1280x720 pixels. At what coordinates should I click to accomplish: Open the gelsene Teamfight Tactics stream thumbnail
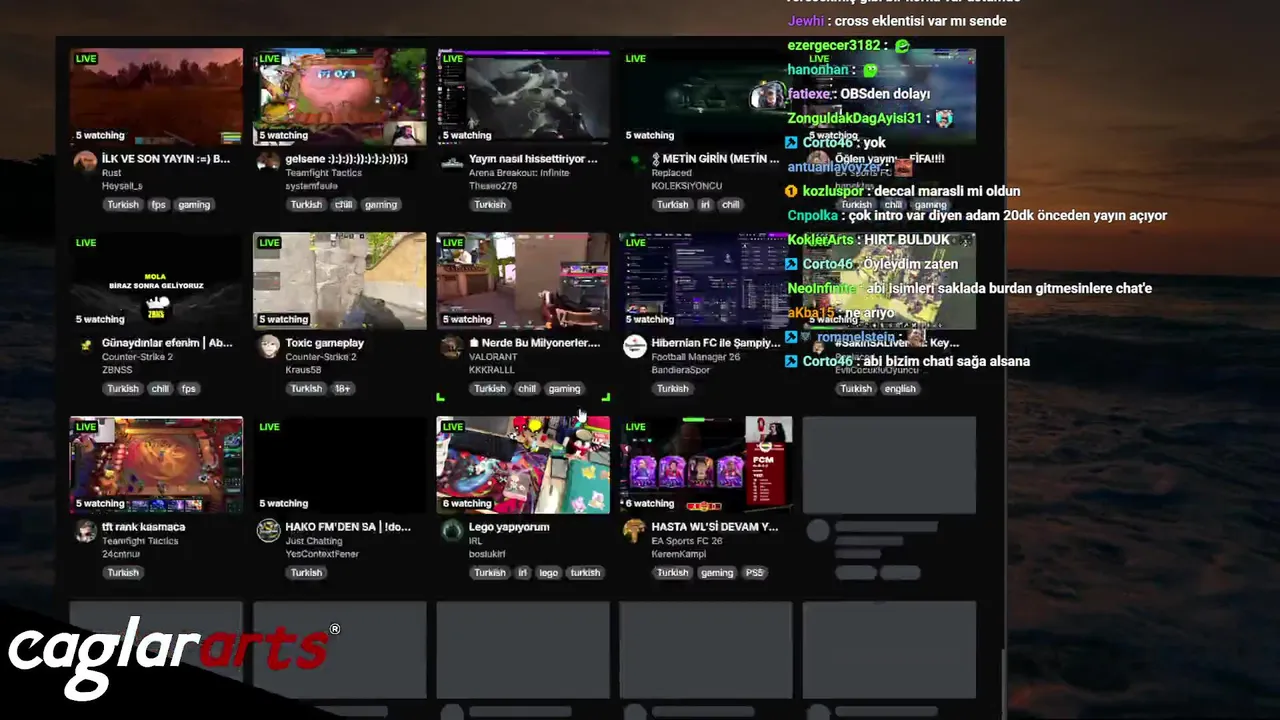coord(340,97)
